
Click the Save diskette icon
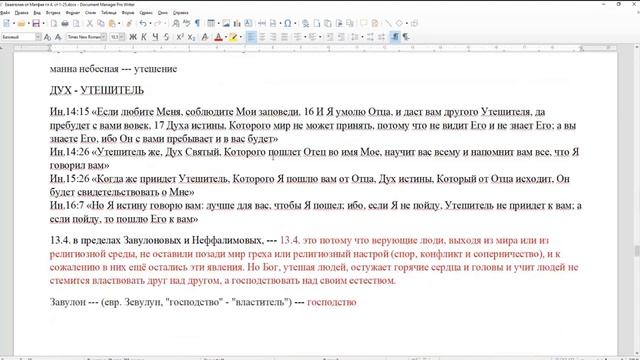tap(36, 23)
